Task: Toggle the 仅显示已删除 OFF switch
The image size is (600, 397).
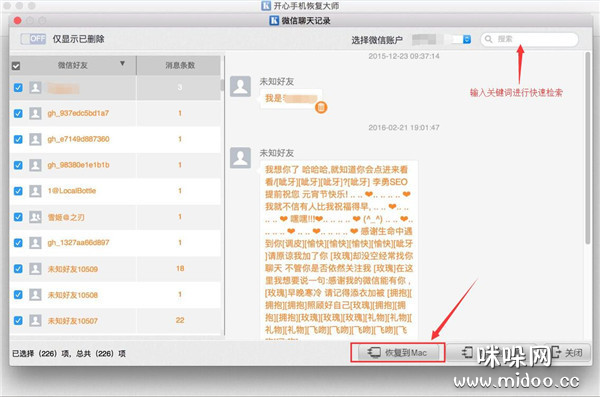Action: 33,39
